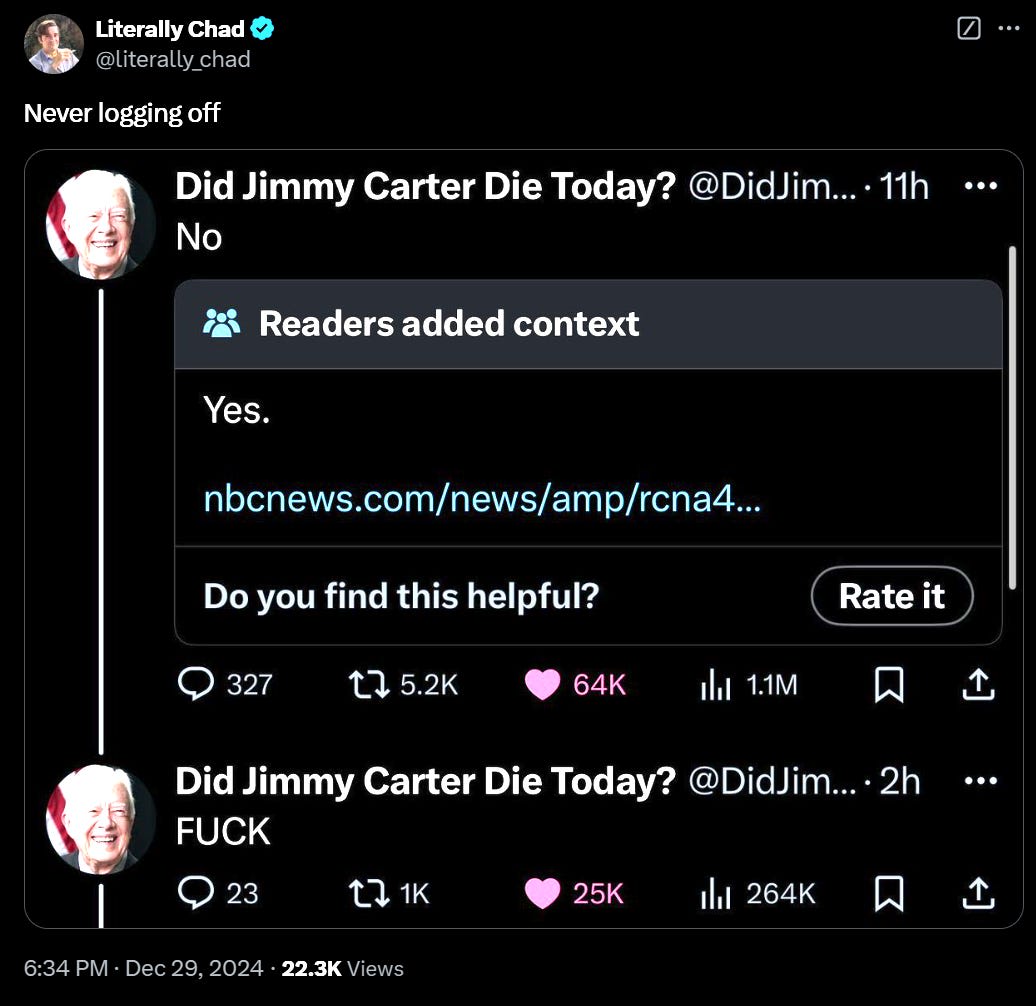Open the main post's three-dot menu

pos(1009,29)
